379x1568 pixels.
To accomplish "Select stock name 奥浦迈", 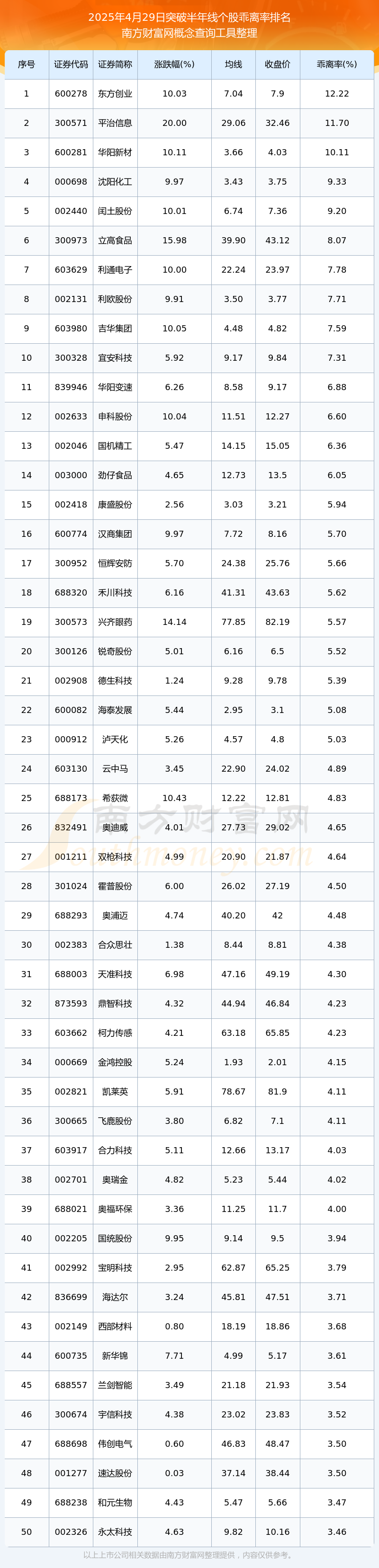I will coord(115,916).
